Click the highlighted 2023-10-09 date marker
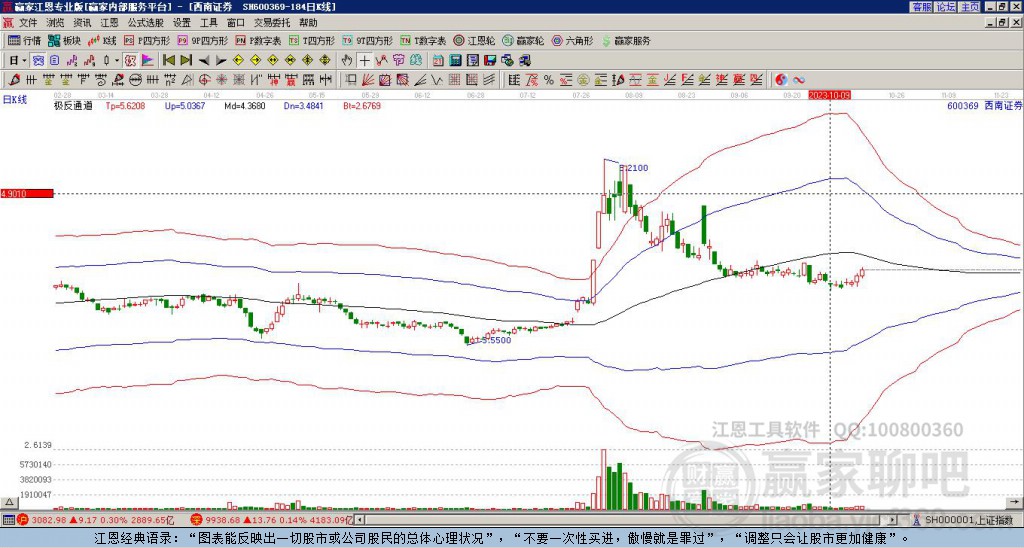1024x548 pixels. [x=829, y=95]
